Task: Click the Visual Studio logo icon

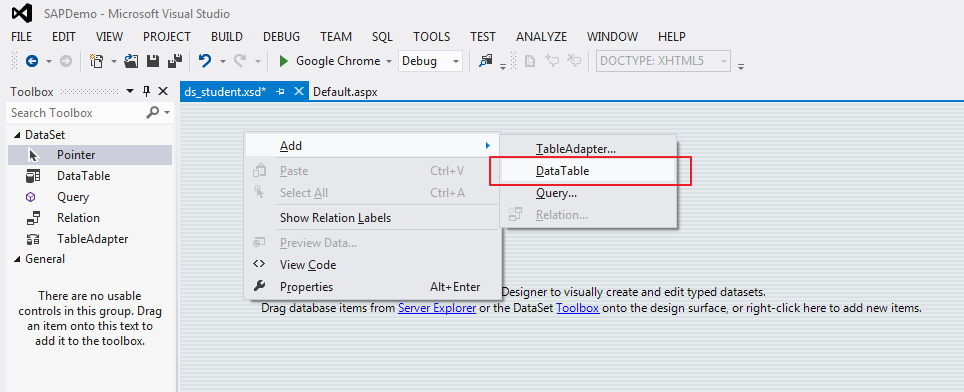Action: pyautogui.click(x=22, y=14)
